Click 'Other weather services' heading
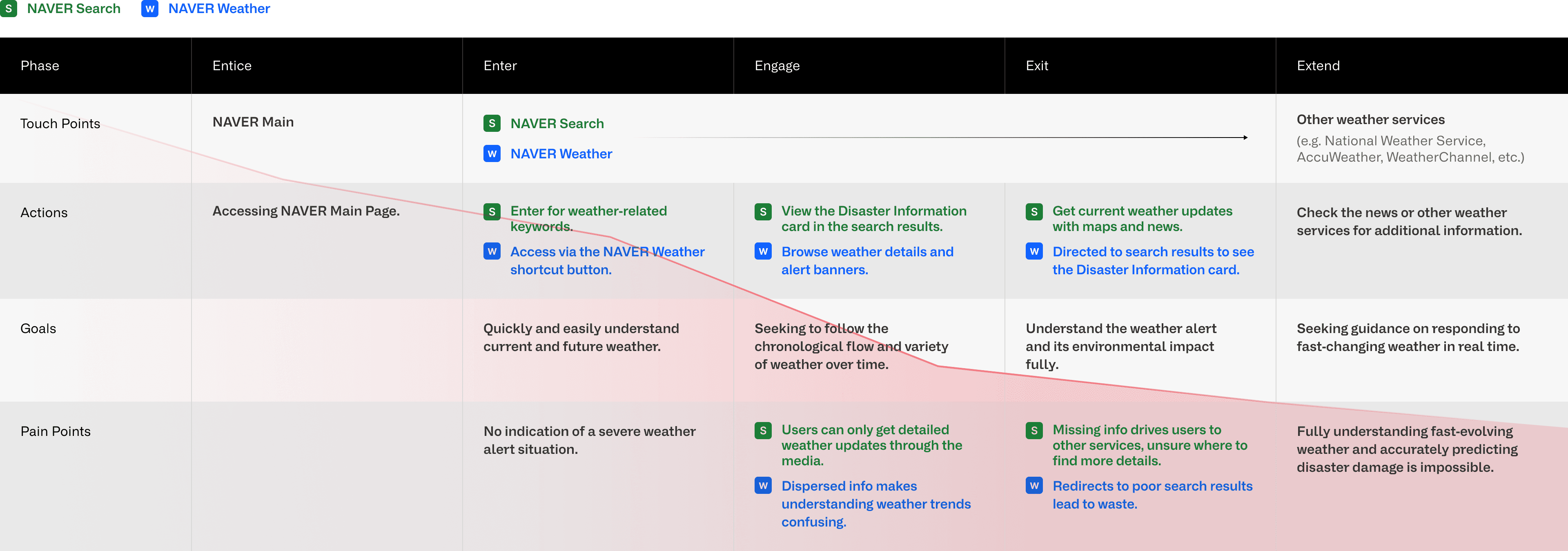 point(1370,120)
